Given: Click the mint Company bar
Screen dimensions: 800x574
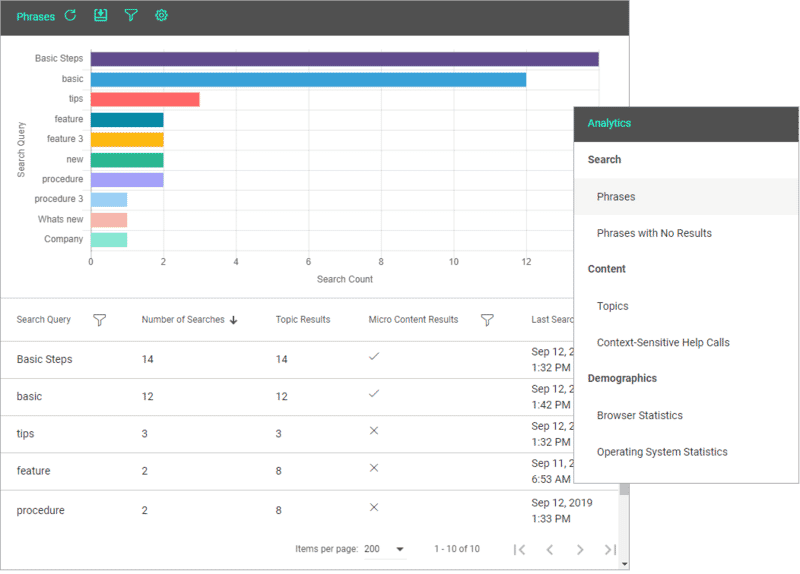Looking at the screenshot, I should pyautogui.click(x=109, y=240).
